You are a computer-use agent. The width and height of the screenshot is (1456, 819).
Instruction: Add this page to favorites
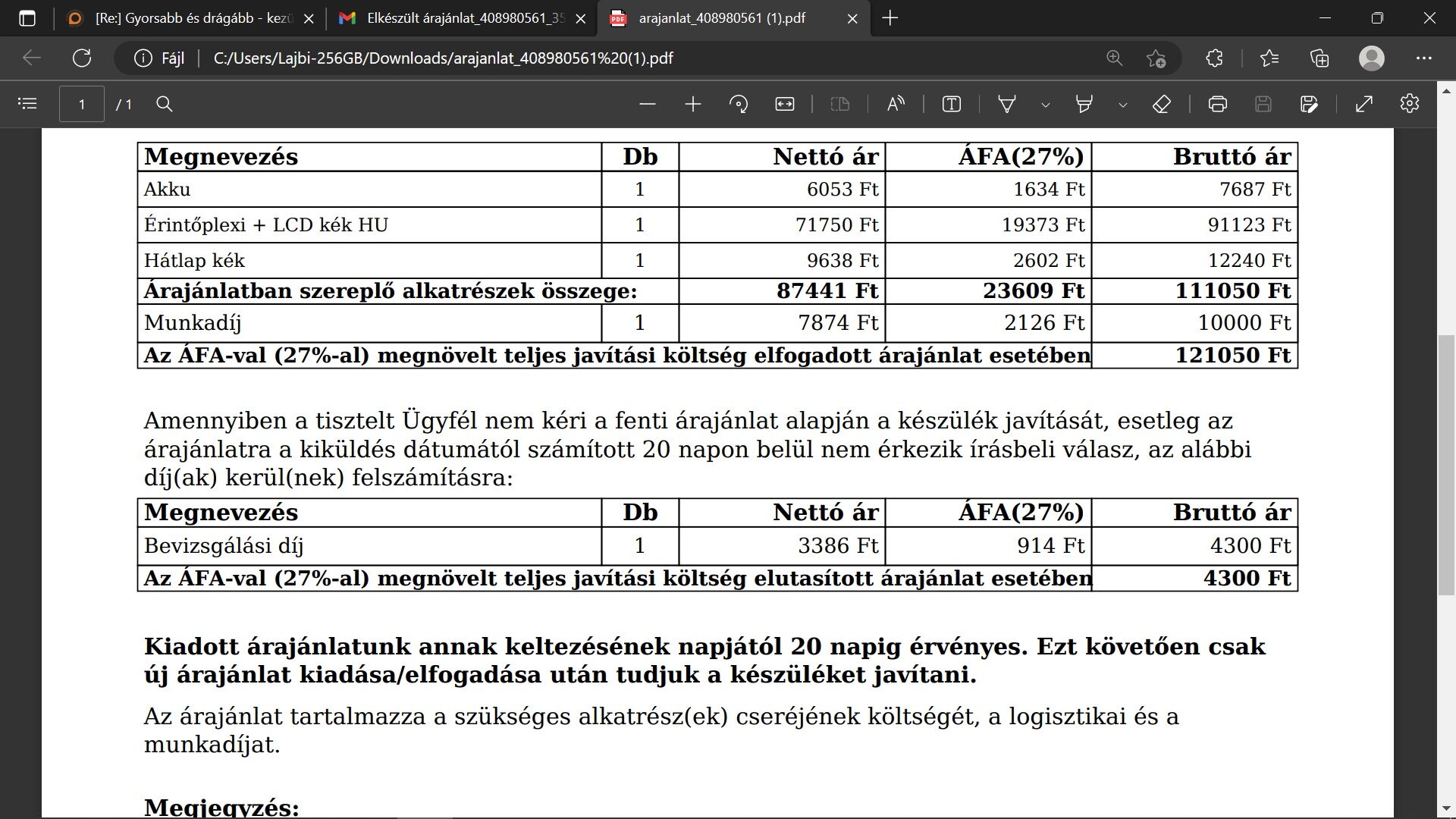(1156, 58)
